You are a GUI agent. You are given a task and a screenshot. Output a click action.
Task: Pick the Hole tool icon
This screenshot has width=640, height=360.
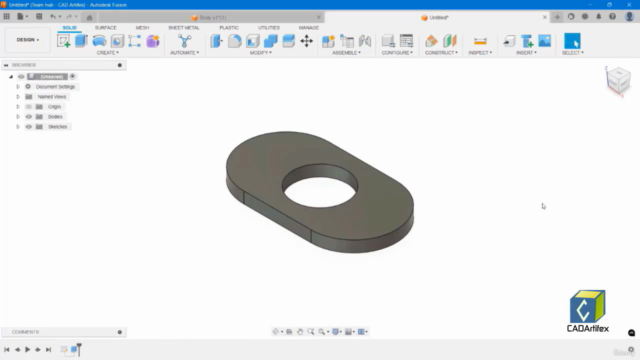(117, 41)
